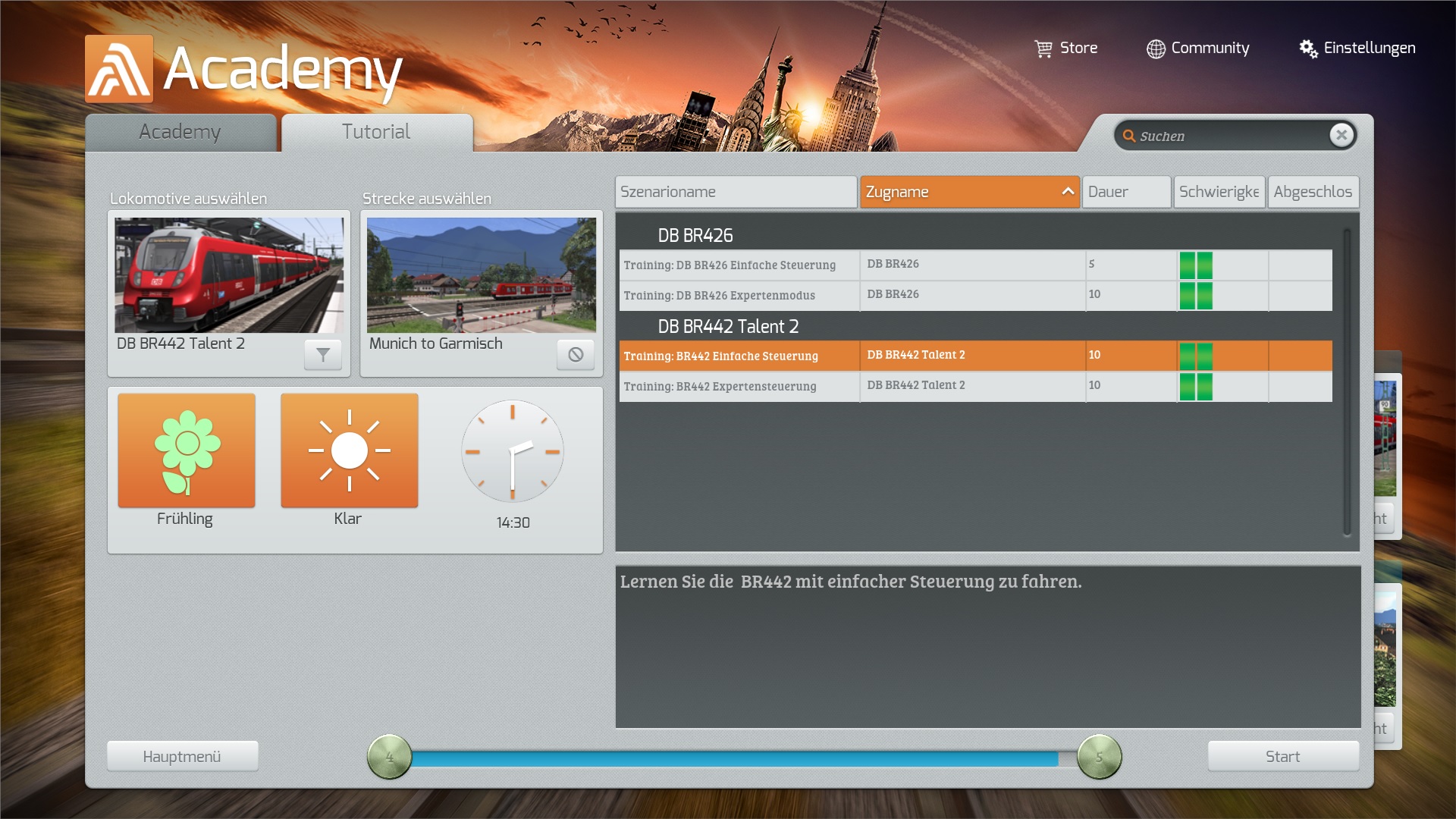Viewport: 1456px width, 819px height.
Task: Select the Frühling season flower icon
Action: tap(187, 450)
